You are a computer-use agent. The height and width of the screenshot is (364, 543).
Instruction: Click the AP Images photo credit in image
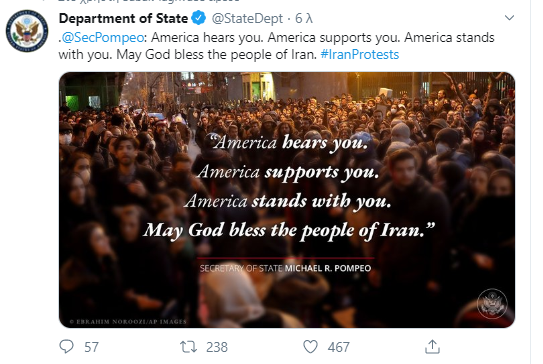coord(128,322)
